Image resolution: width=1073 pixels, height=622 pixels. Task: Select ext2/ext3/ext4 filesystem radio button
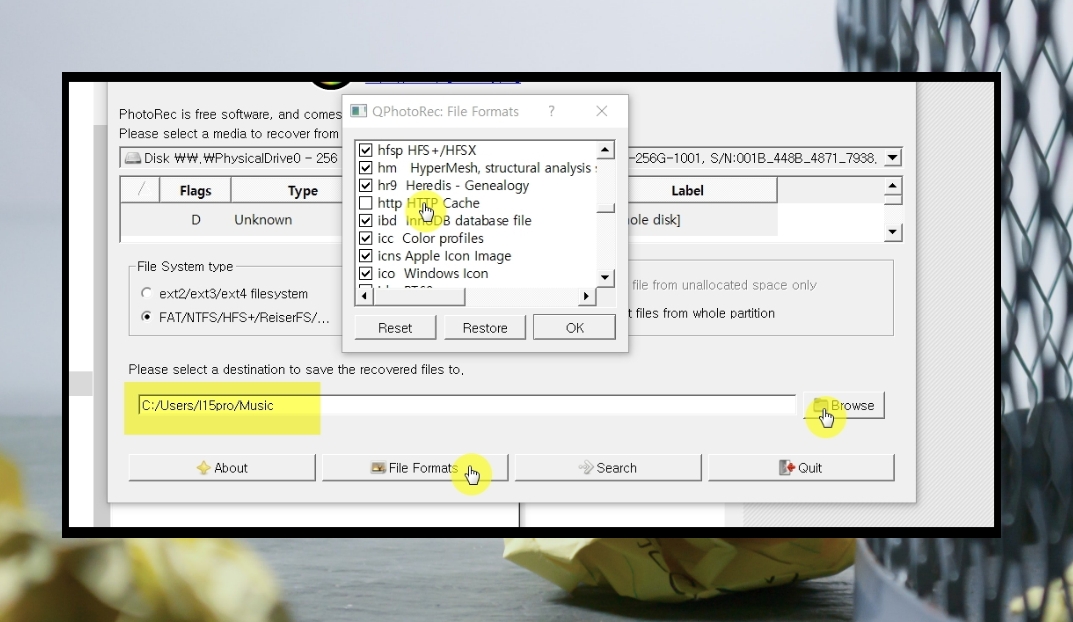(146, 293)
